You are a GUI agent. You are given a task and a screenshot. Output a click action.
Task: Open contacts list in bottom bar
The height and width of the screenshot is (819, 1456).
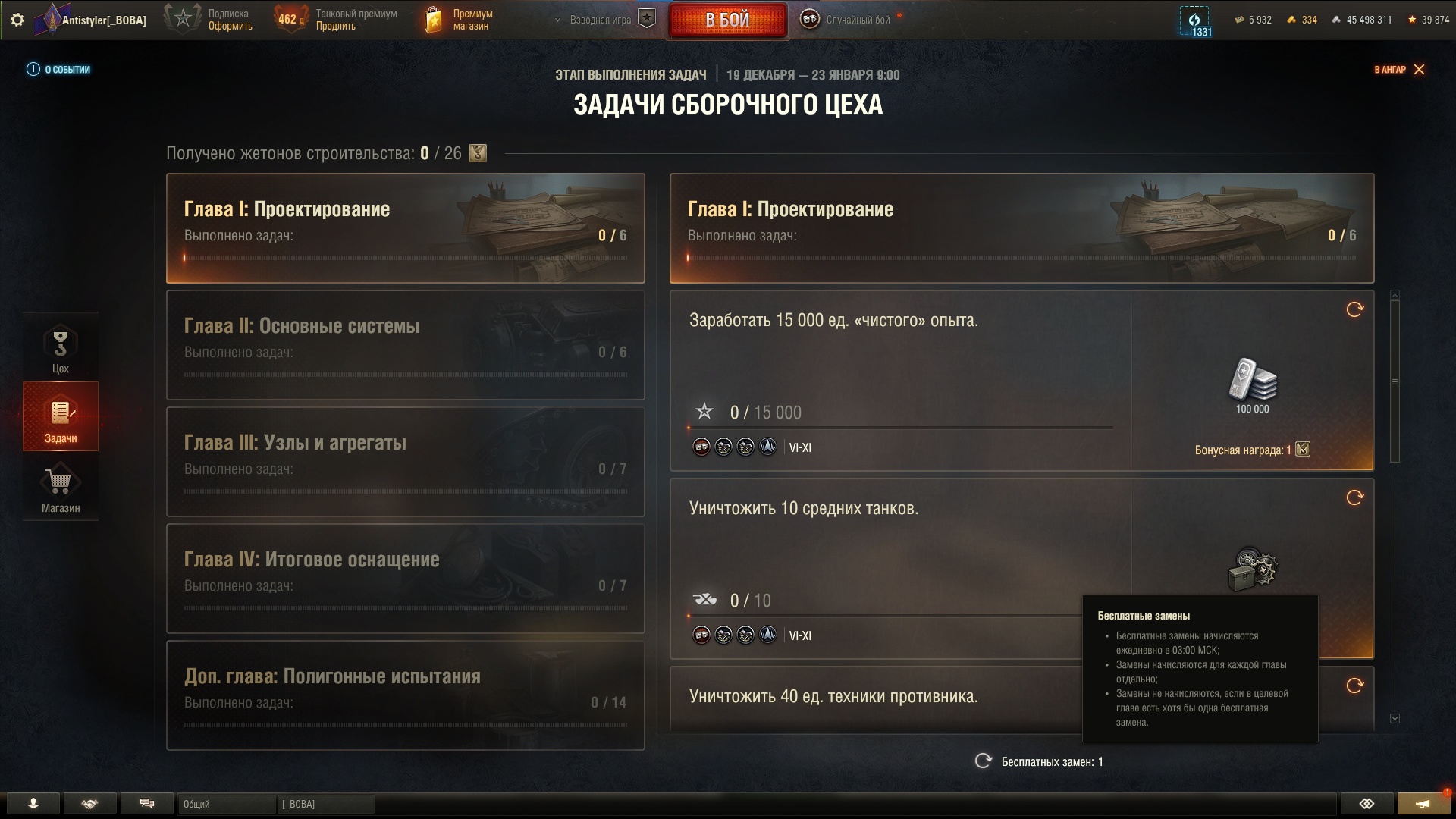point(33,804)
